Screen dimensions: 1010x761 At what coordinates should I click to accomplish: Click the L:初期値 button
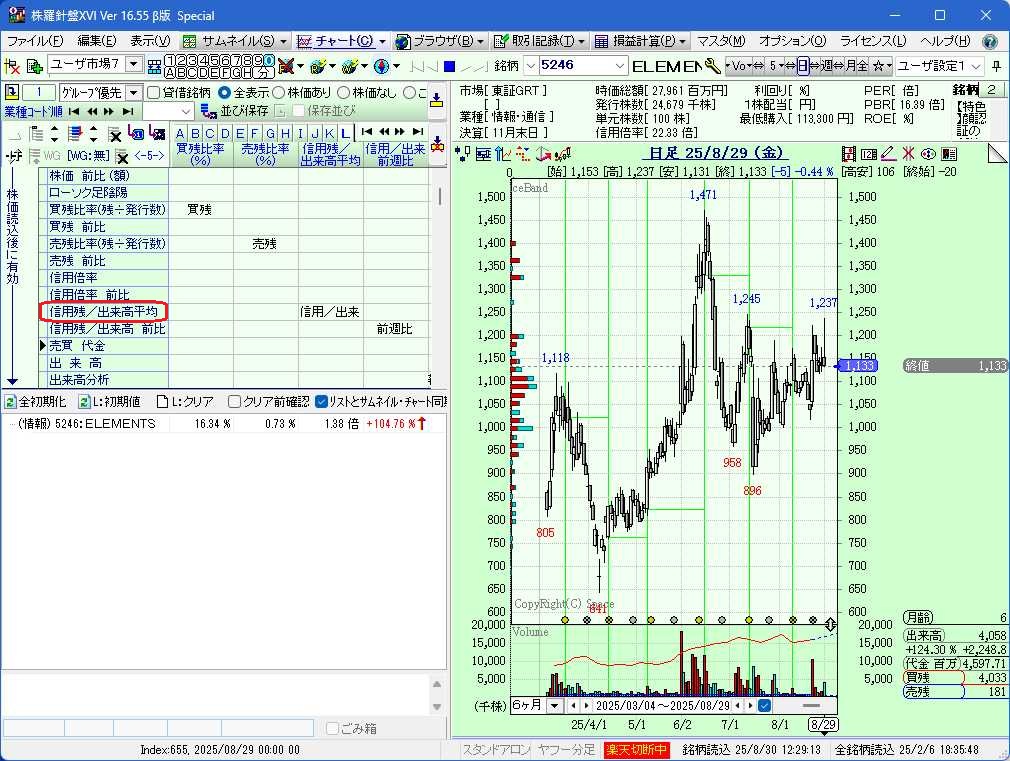110,401
